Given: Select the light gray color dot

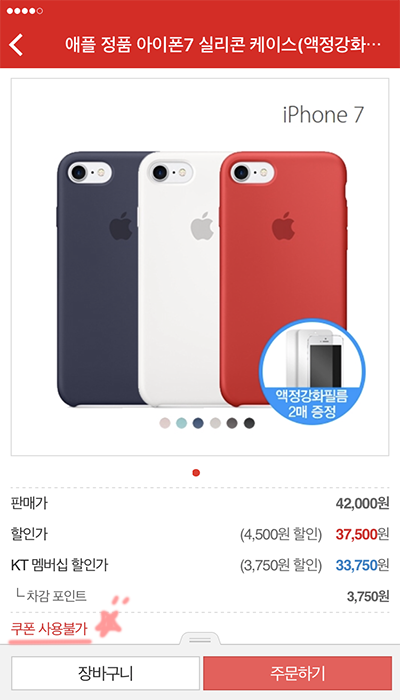Looking at the screenshot, I should (215, 423).
